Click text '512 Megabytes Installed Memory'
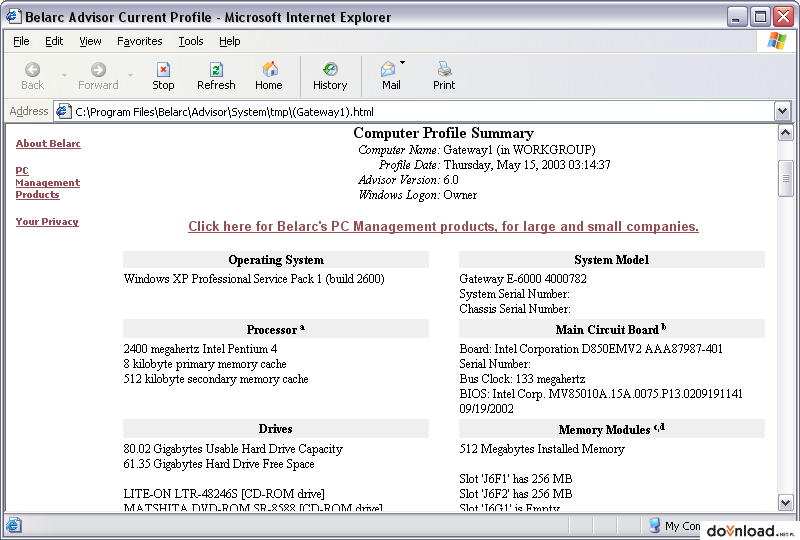This screenshot has width=800, height=540. pyautogui.click(x=542, y=449)
